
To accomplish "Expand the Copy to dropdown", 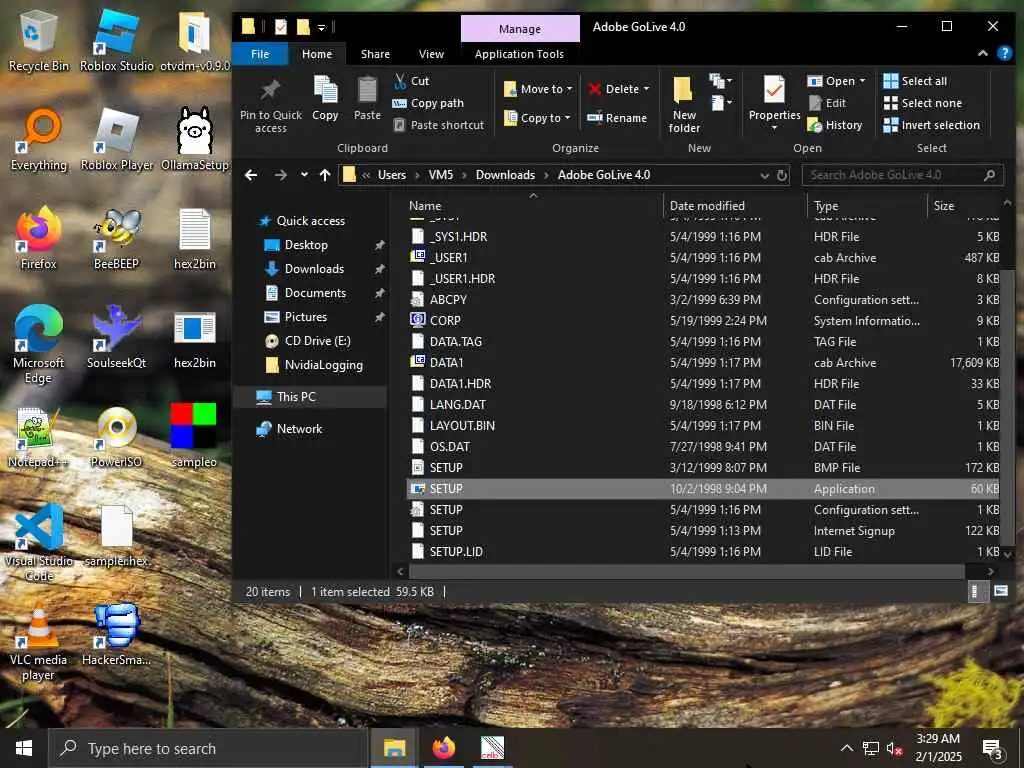I will (x=567, y=118).
